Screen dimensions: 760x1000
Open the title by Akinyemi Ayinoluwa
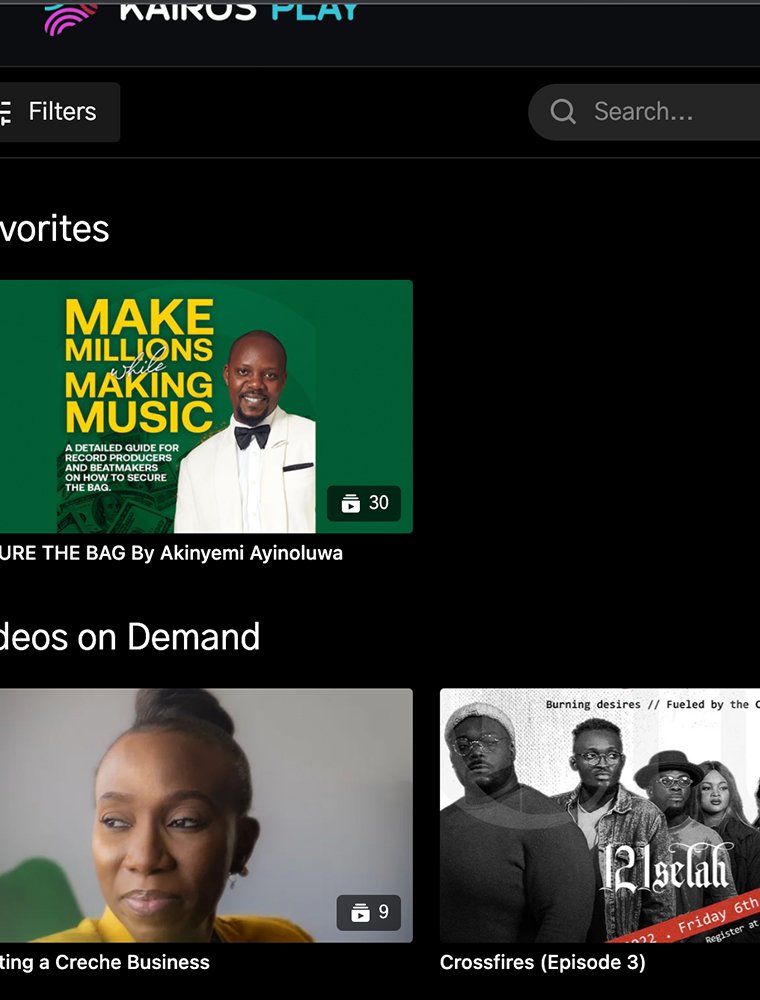pyautogui.click(x=171, y=553)
